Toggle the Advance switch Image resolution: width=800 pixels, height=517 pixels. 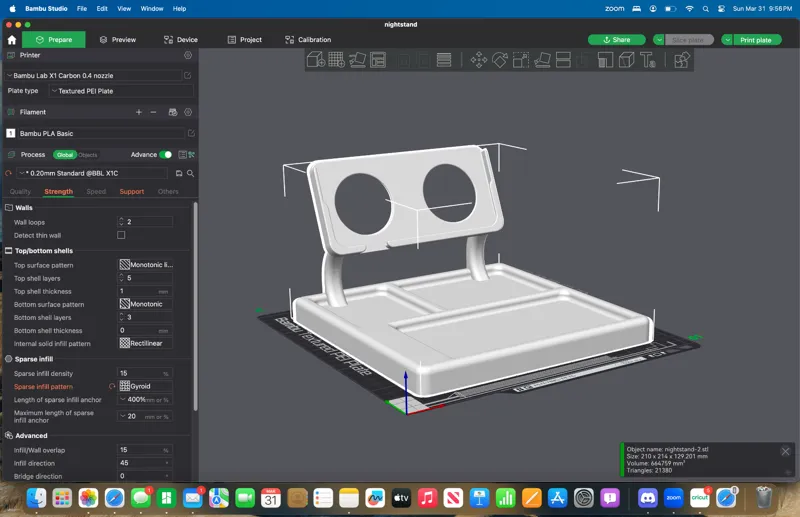tap(165, 155)
